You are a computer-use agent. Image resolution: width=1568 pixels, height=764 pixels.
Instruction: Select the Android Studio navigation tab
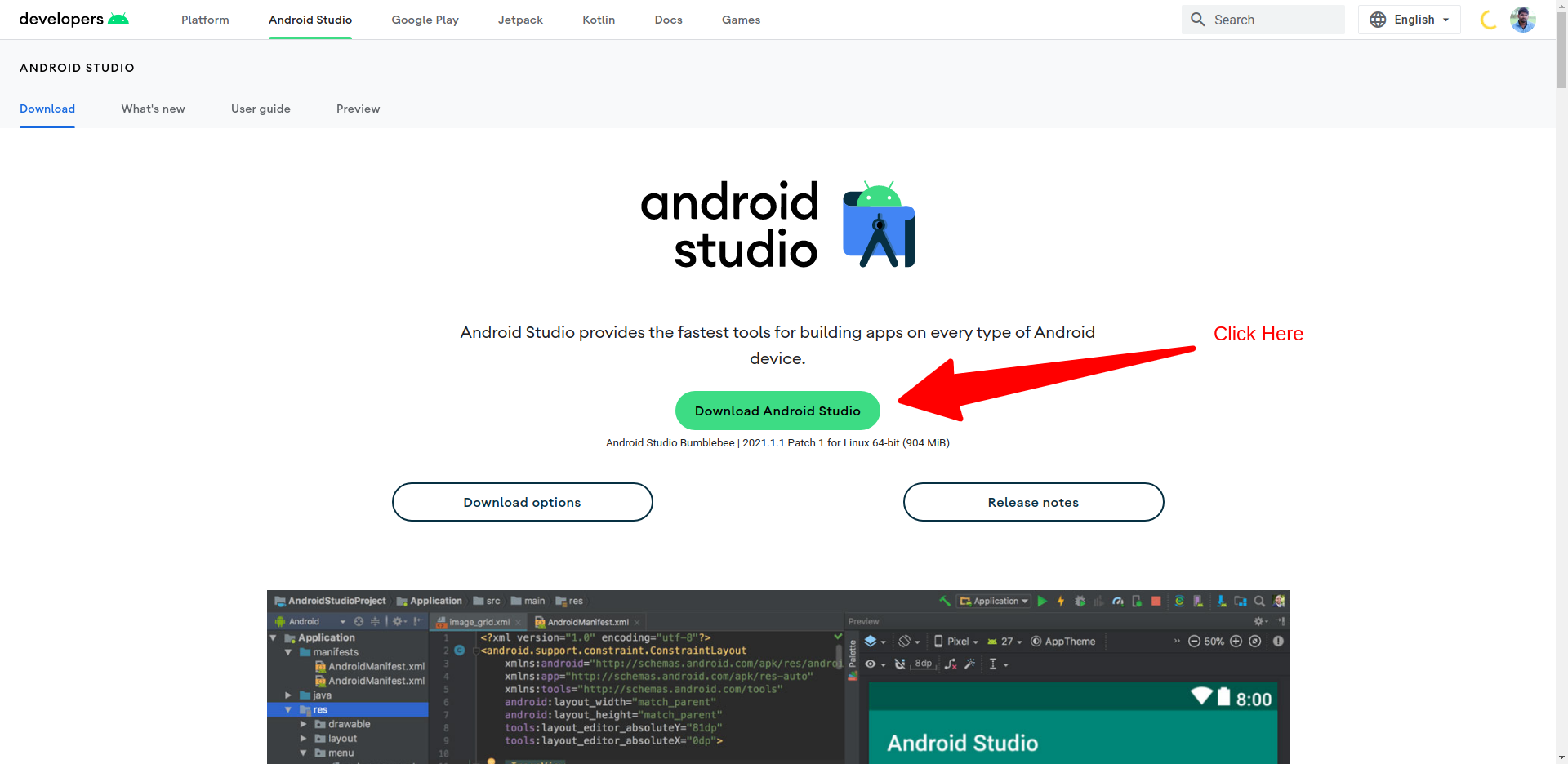click(x=310, y=20)
